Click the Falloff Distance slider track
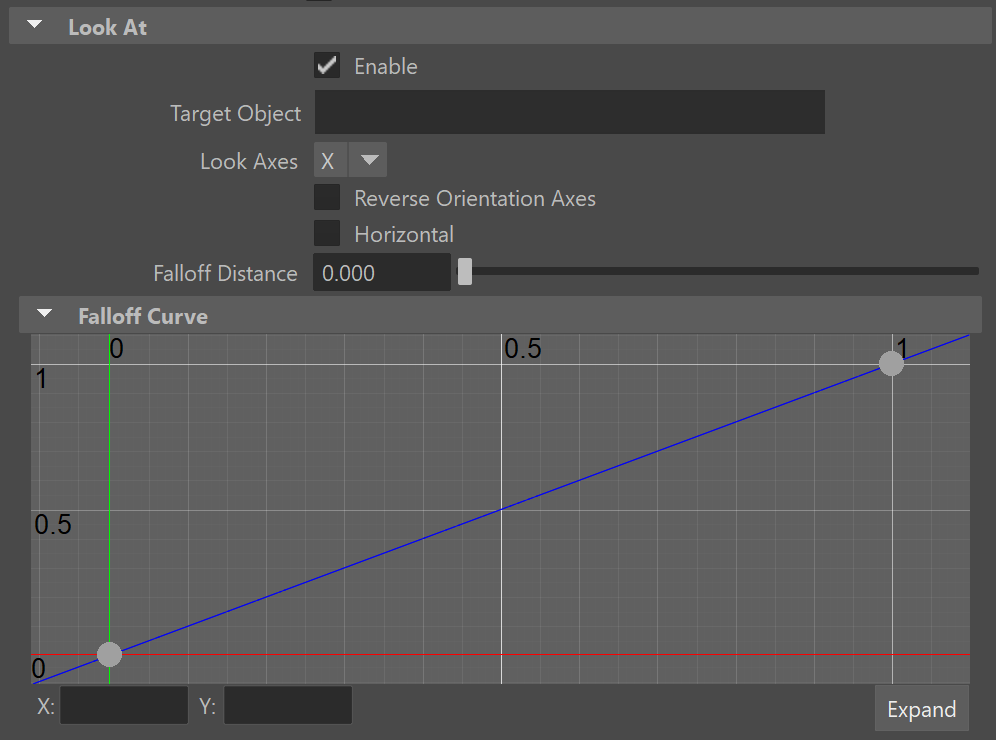This screenshot has width=996, height=740. point(718,271)
